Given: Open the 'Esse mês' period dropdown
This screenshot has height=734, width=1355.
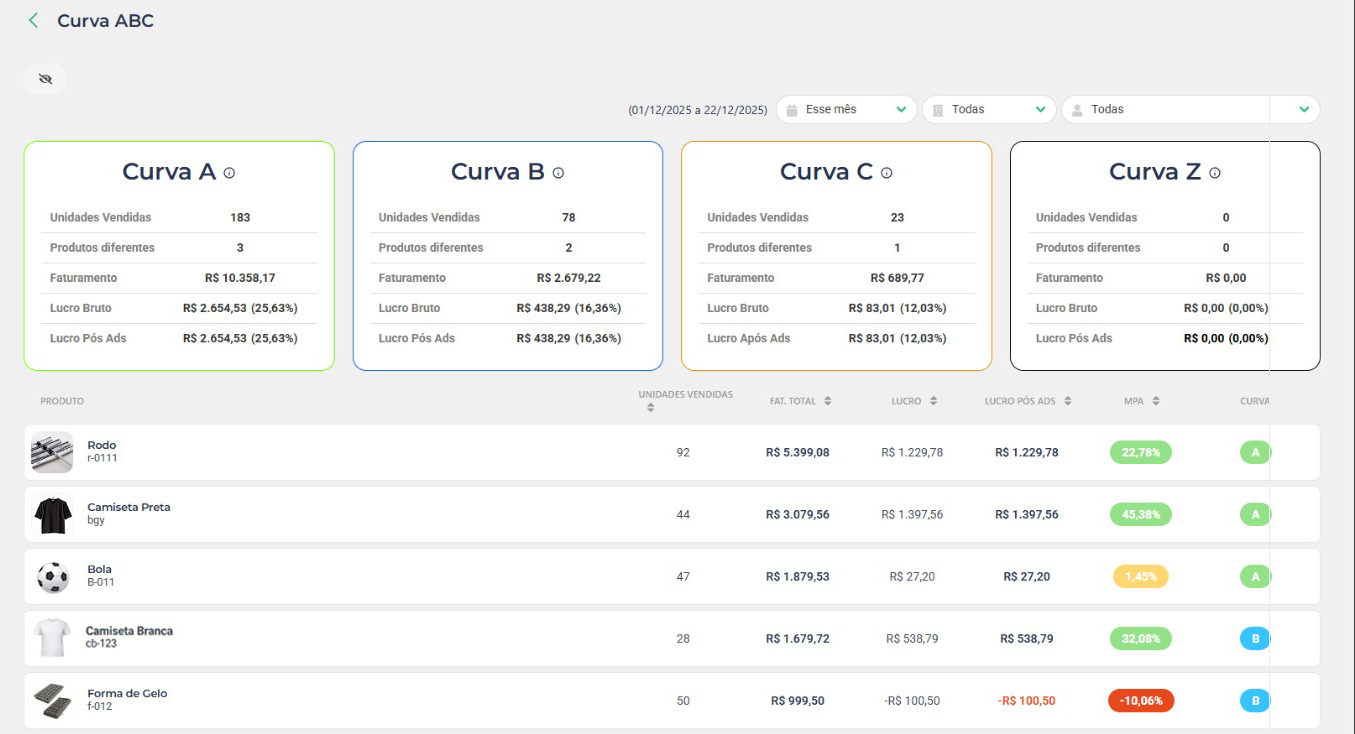Looking at the screenshot, I should click(x=846, y=109).
